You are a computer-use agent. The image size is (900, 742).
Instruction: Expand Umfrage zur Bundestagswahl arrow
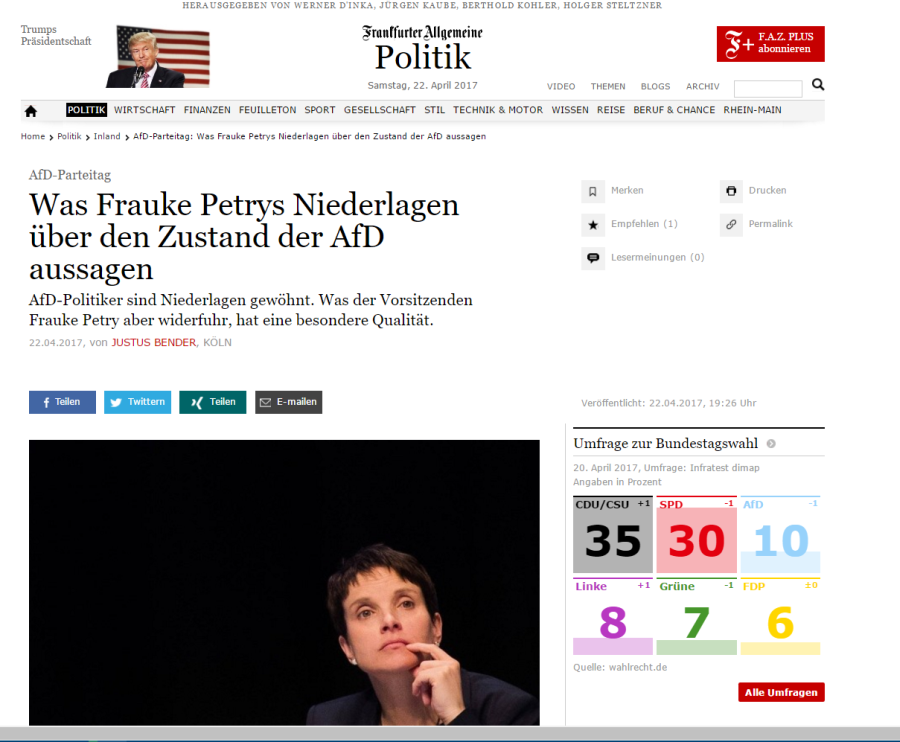point(771,444)
